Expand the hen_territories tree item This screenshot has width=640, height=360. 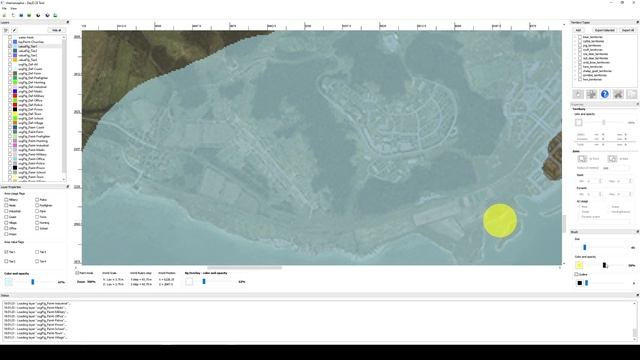coord(575,79)
